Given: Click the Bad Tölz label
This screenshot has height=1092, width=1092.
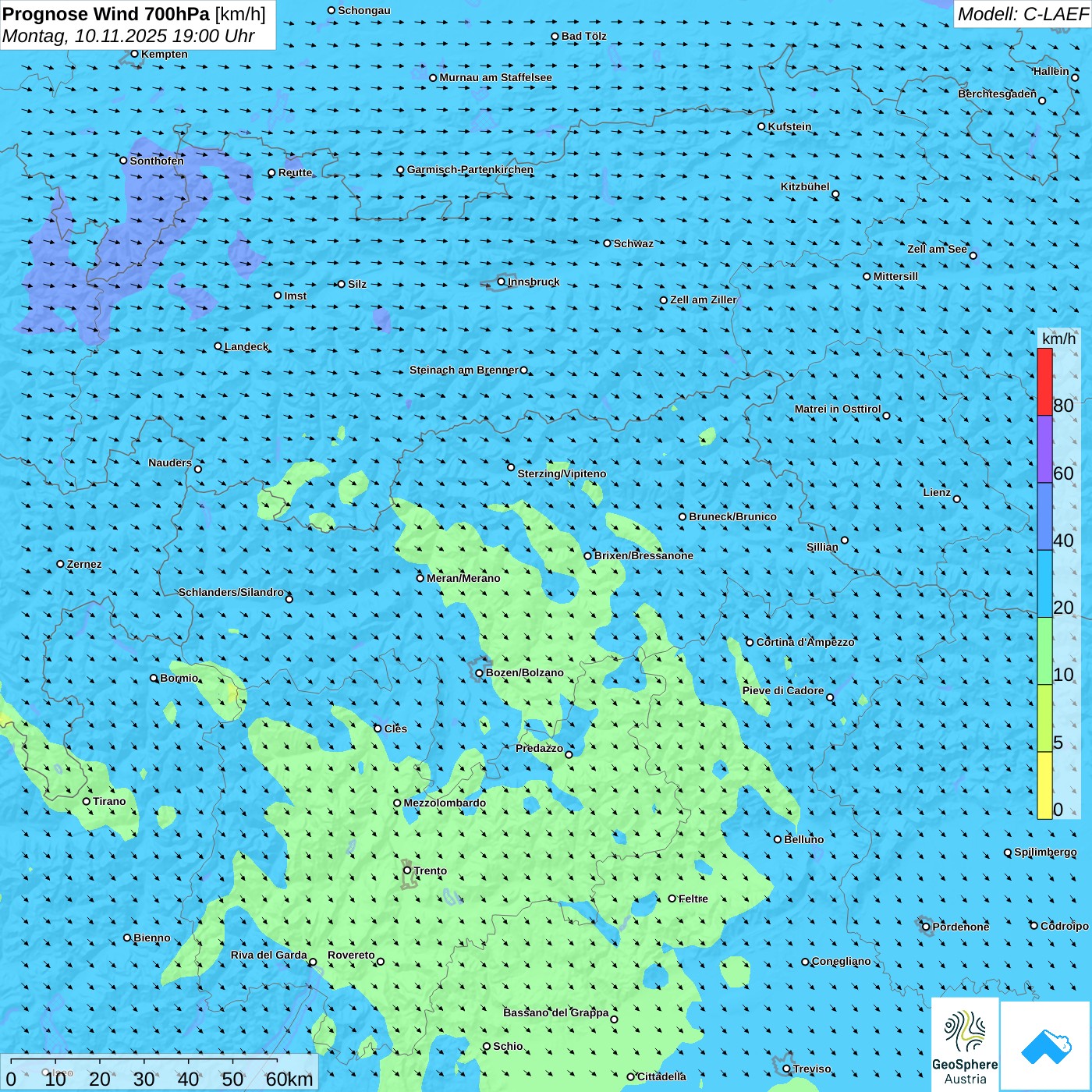Looking at the screenshot, I should (x=584, y=36).
